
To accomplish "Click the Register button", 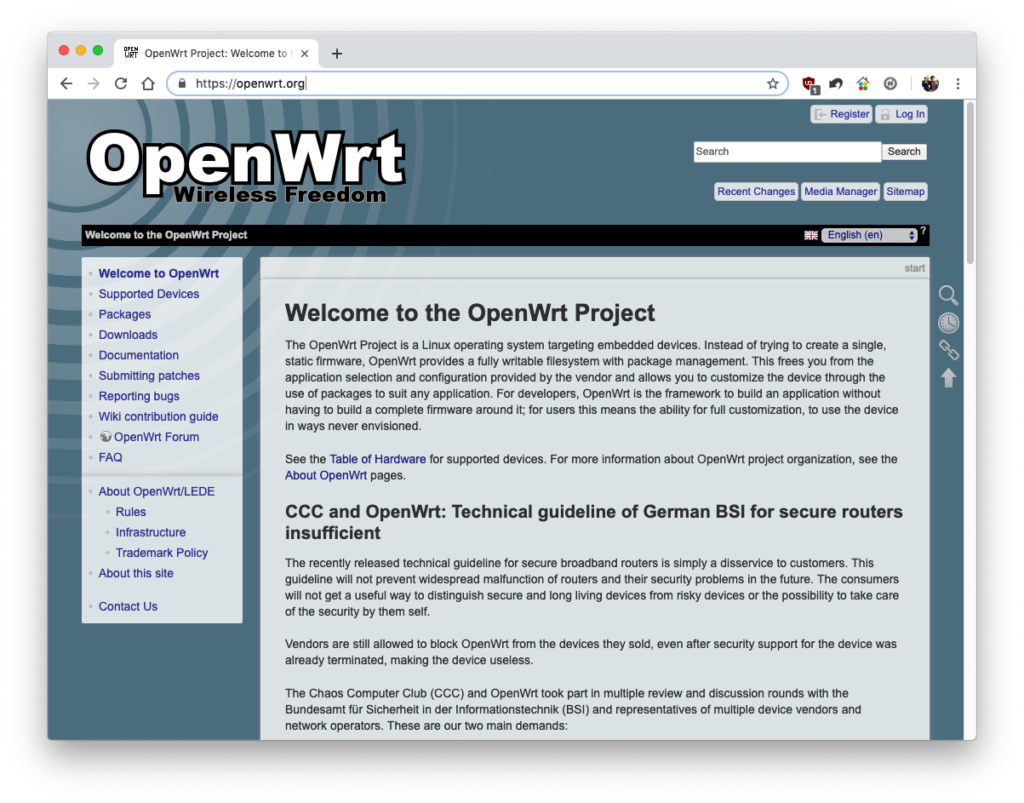I will (841, 114).
